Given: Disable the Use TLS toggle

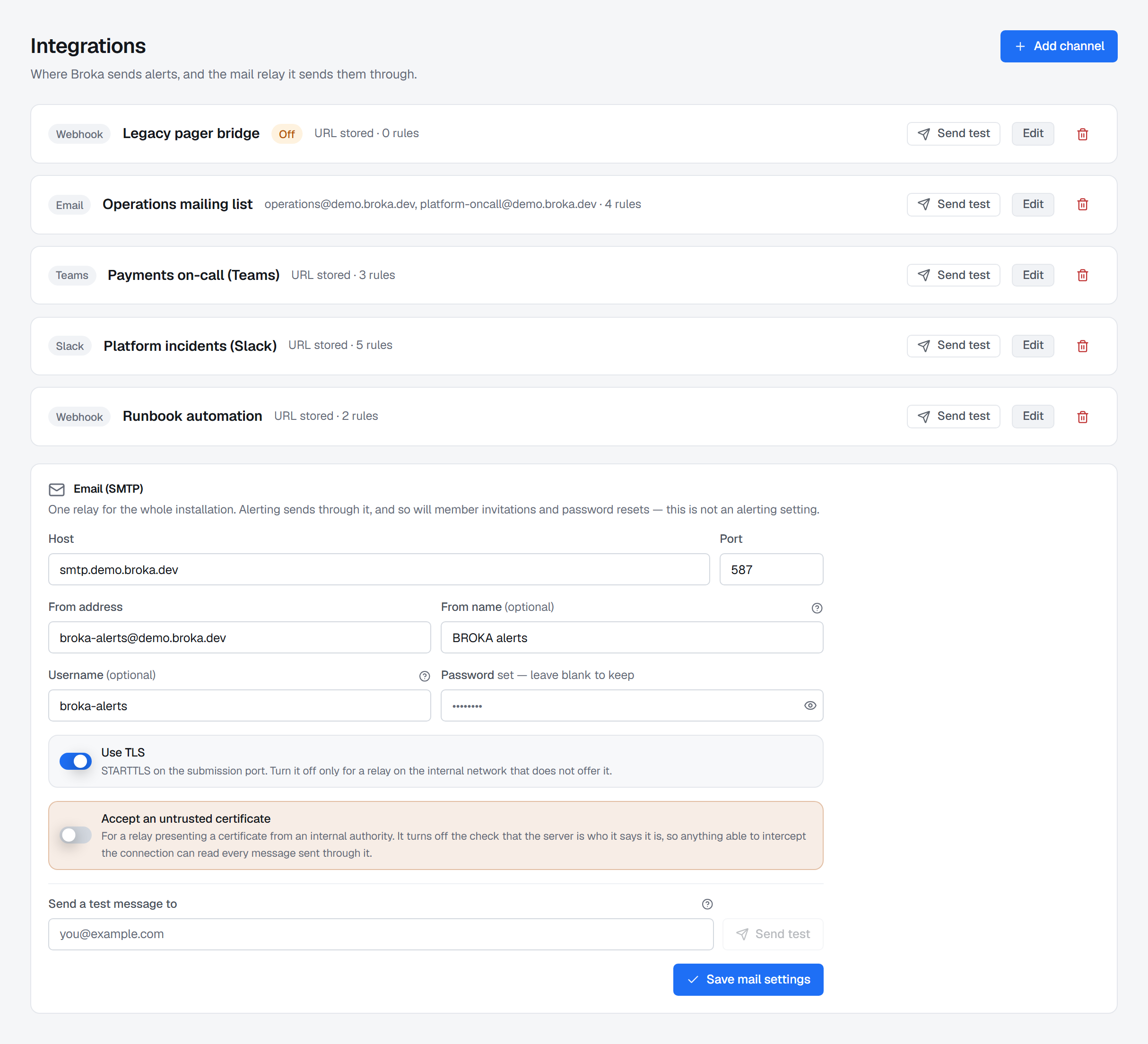Looking at the screenshot, I should [75, 761].
